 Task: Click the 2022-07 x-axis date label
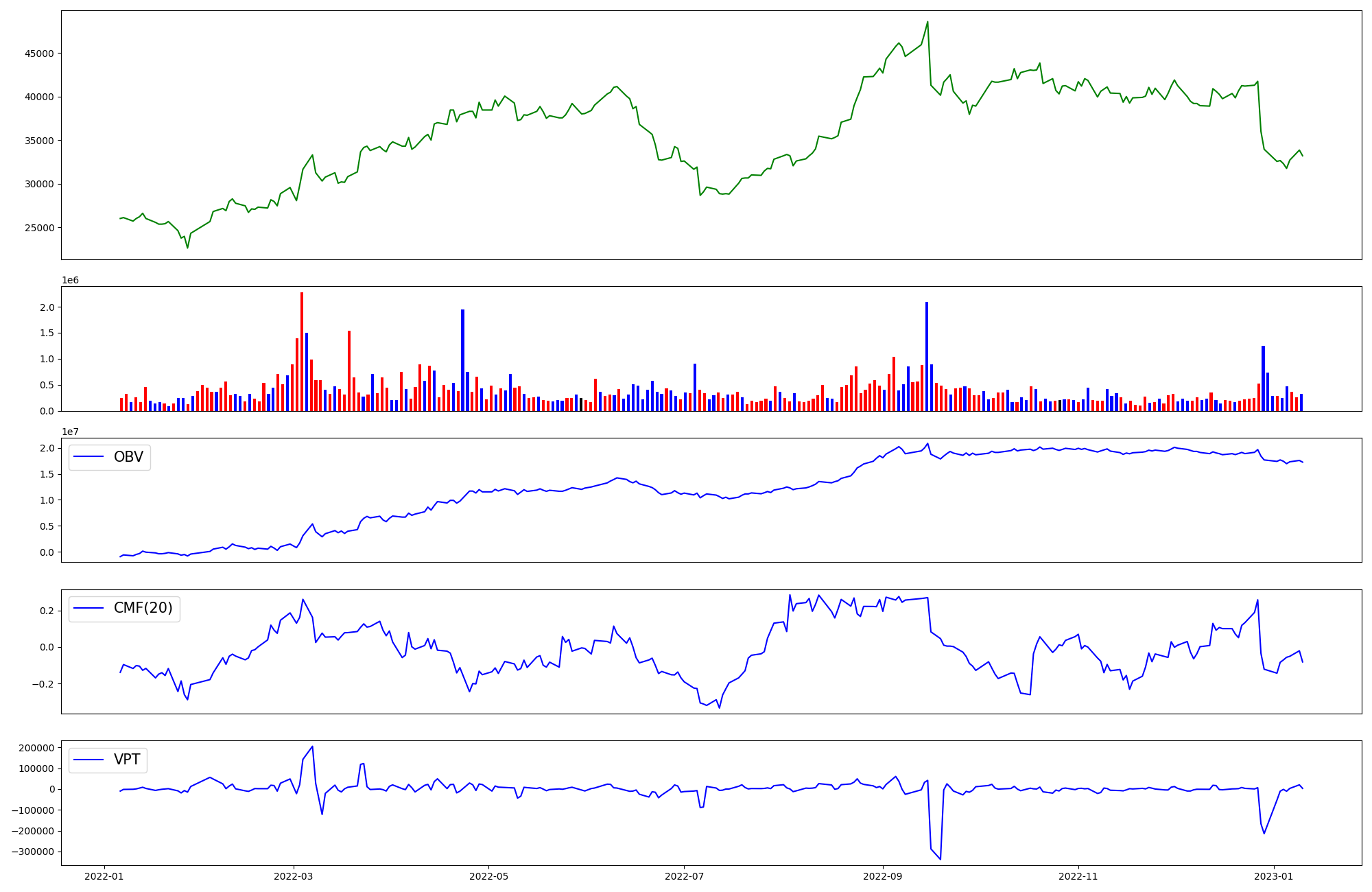pyautogui.click(x=684, y=876)
